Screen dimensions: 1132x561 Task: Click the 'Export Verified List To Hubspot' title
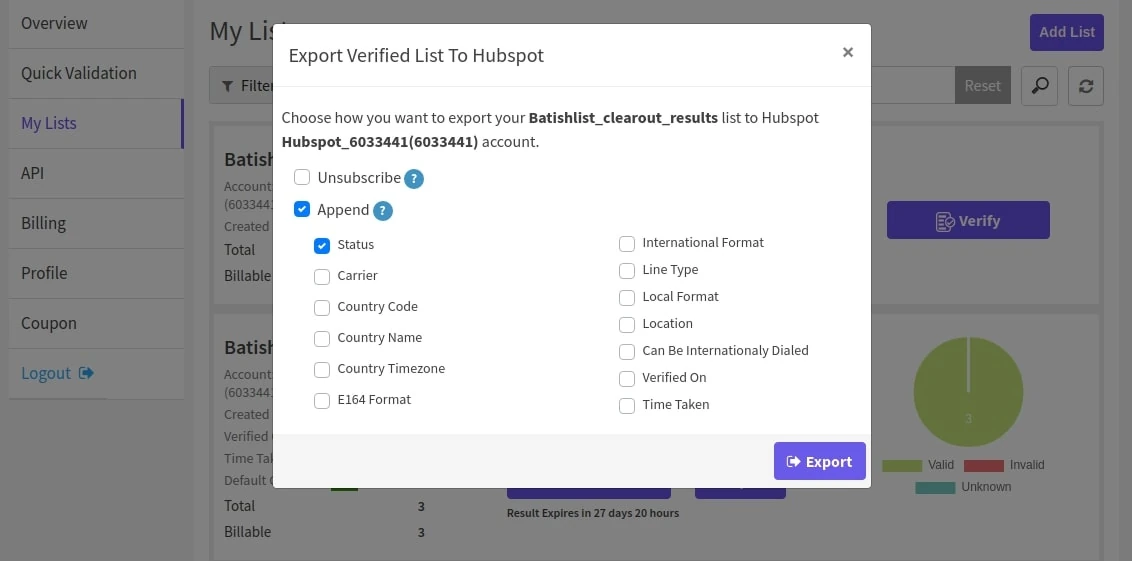pos(416,56)
